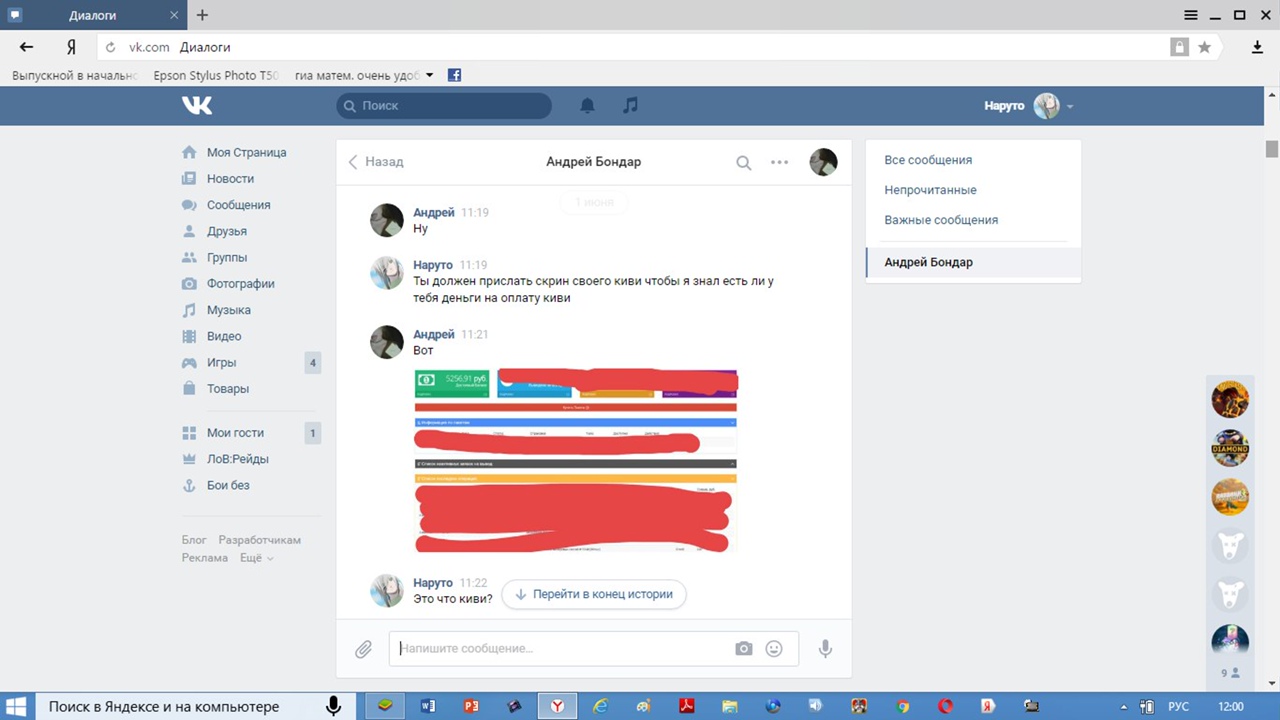Click the VK logo in header

[x=197, y=105]
